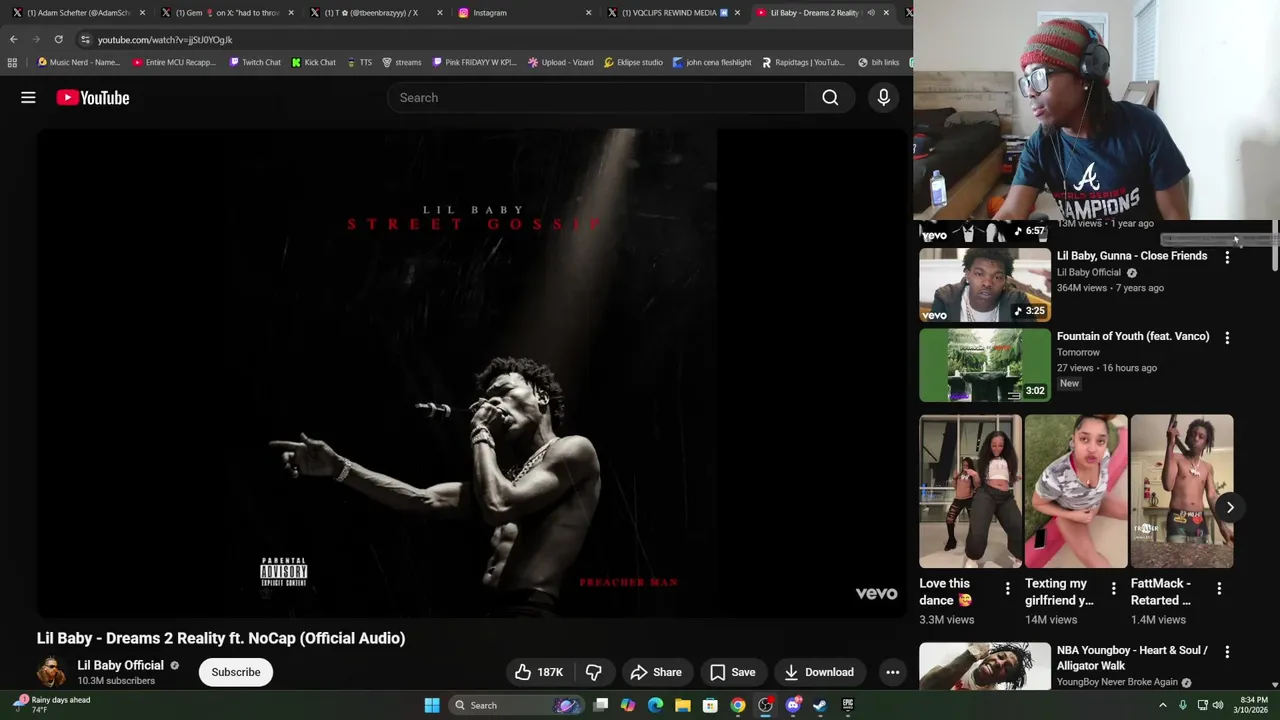The width and height of the screenshot is (1280, 720).
Task: Open Twitch Chat bookmark
Action: (255, 62)
